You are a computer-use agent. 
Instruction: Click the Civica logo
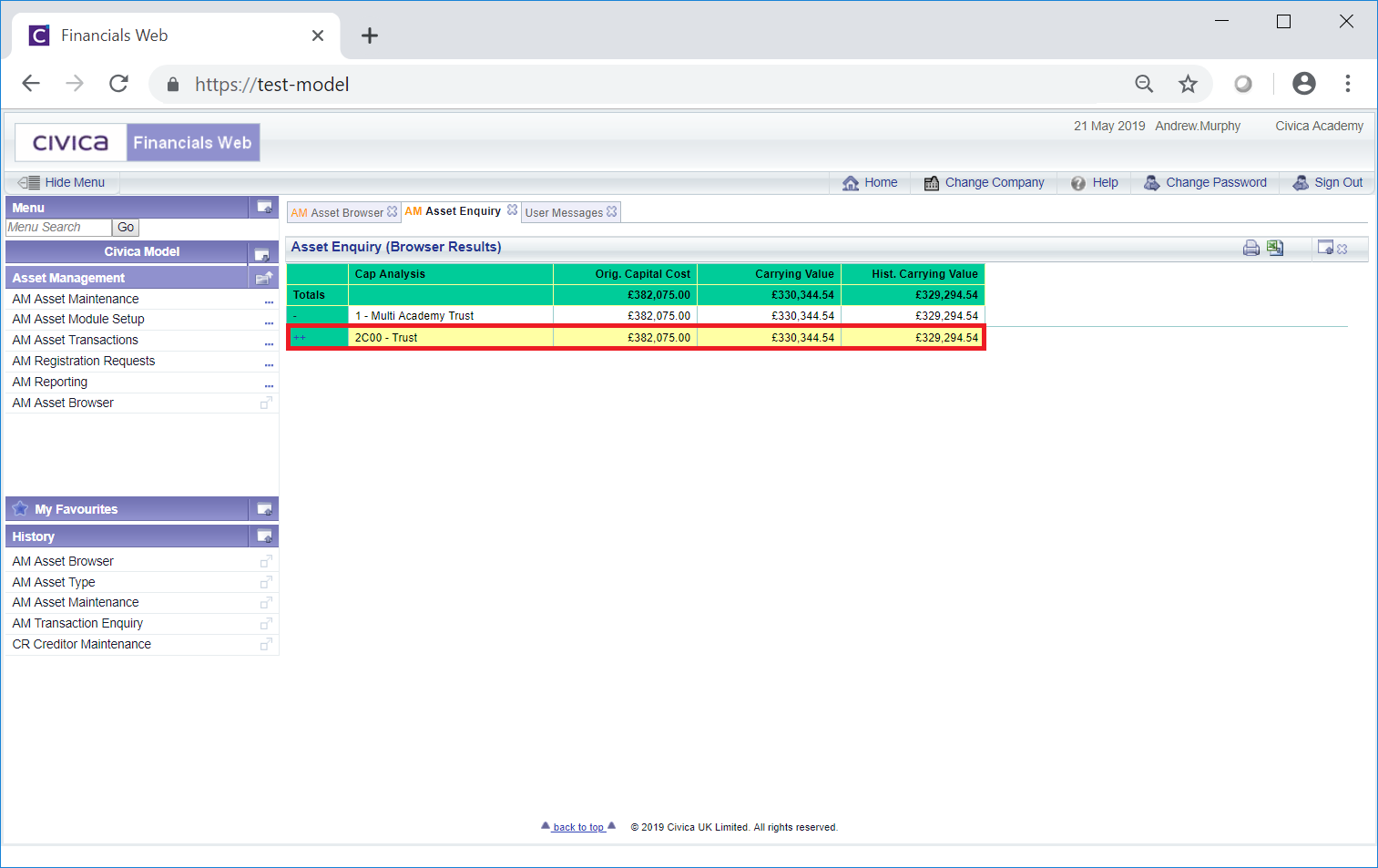tap(71, 142)
